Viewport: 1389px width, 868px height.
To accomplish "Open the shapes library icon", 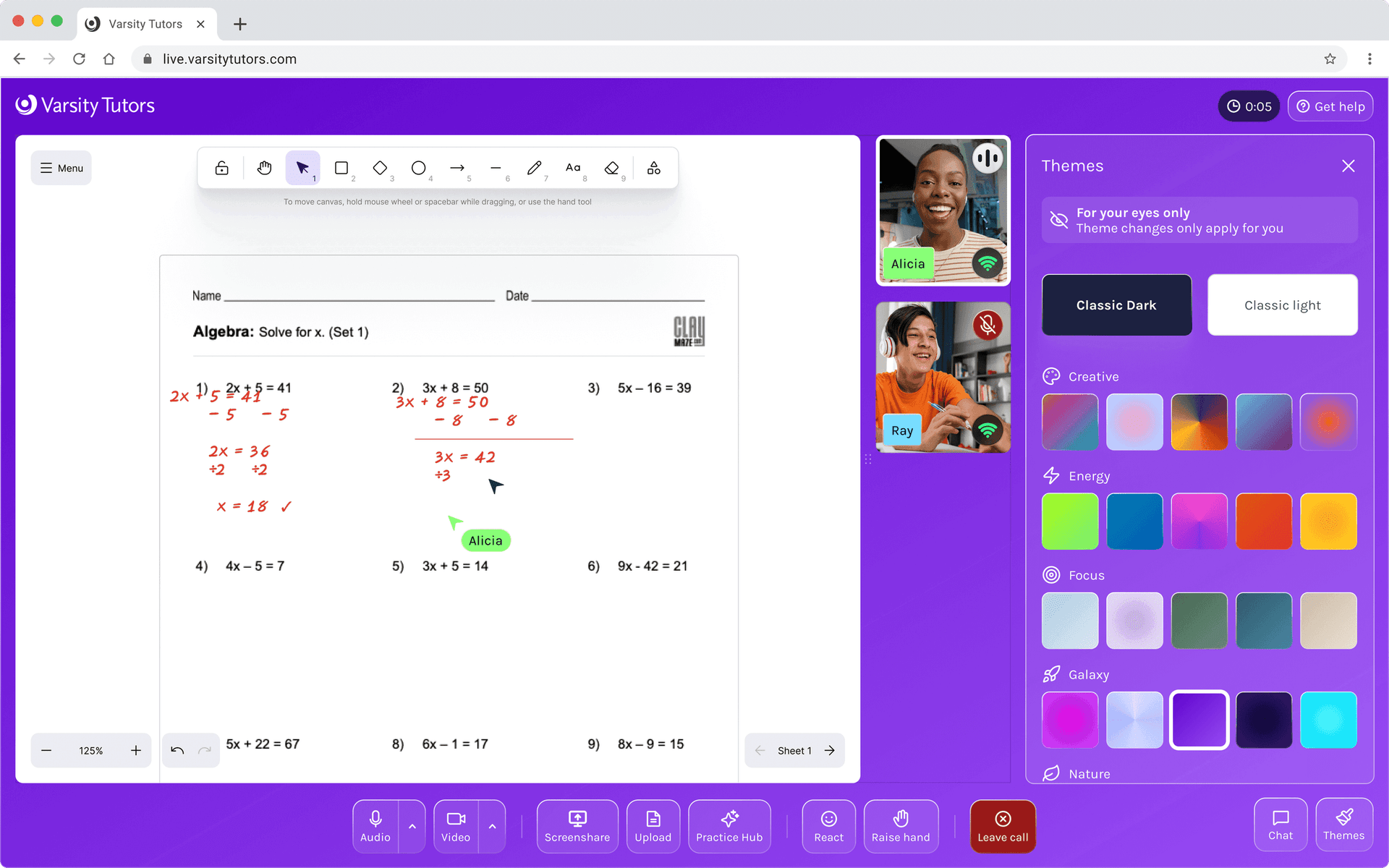I will 653,169.
